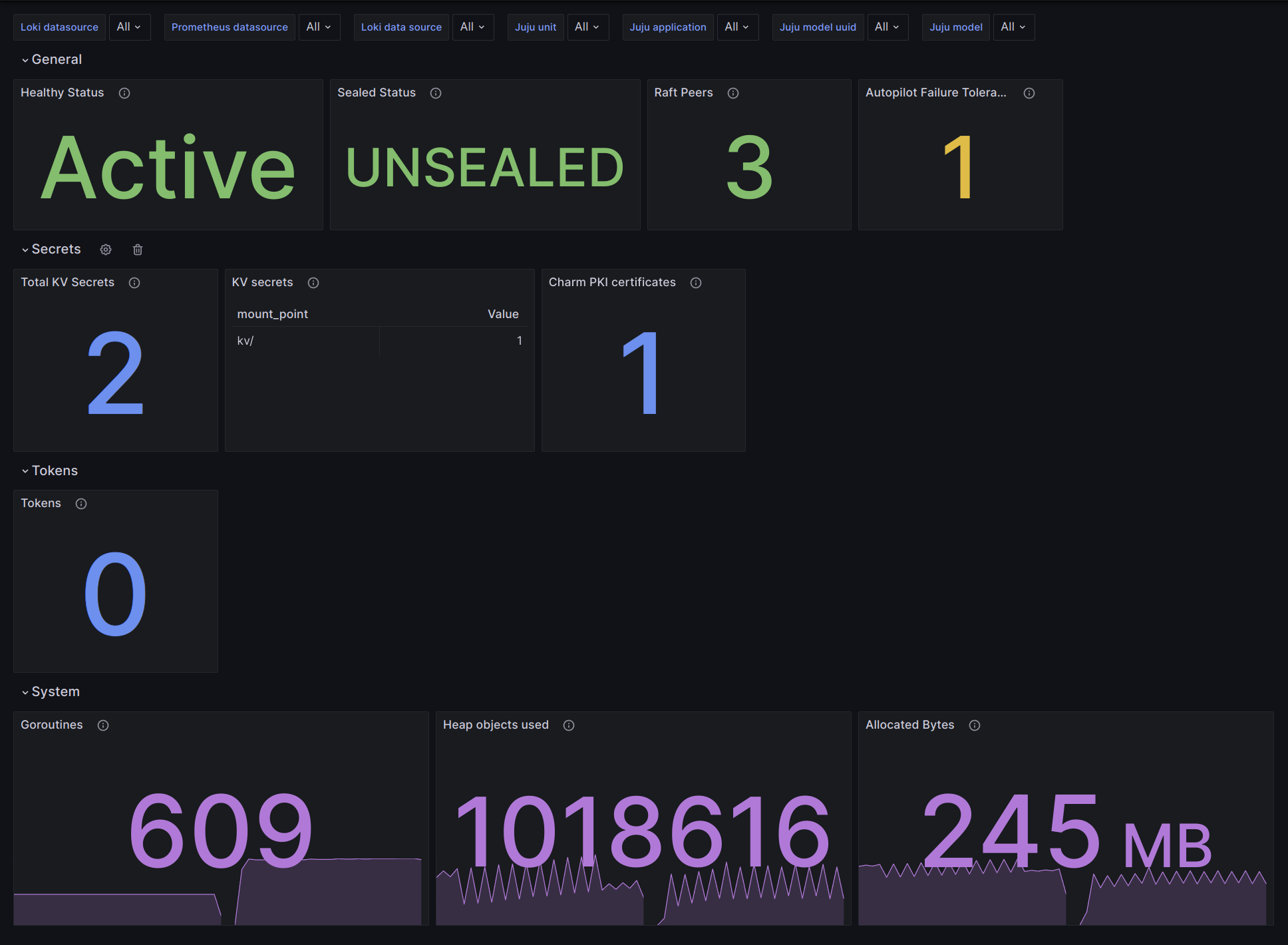Viewport: 1288px width, 945px height.
Task: Sort table by mount_point column header
Action: (273, 314)
